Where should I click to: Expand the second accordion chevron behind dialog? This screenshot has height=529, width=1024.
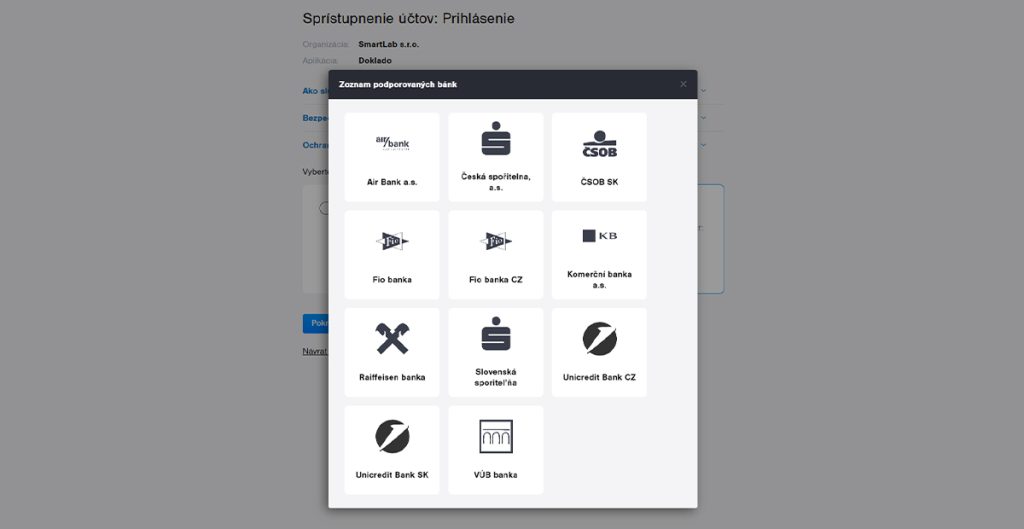(x=703, y=118)
